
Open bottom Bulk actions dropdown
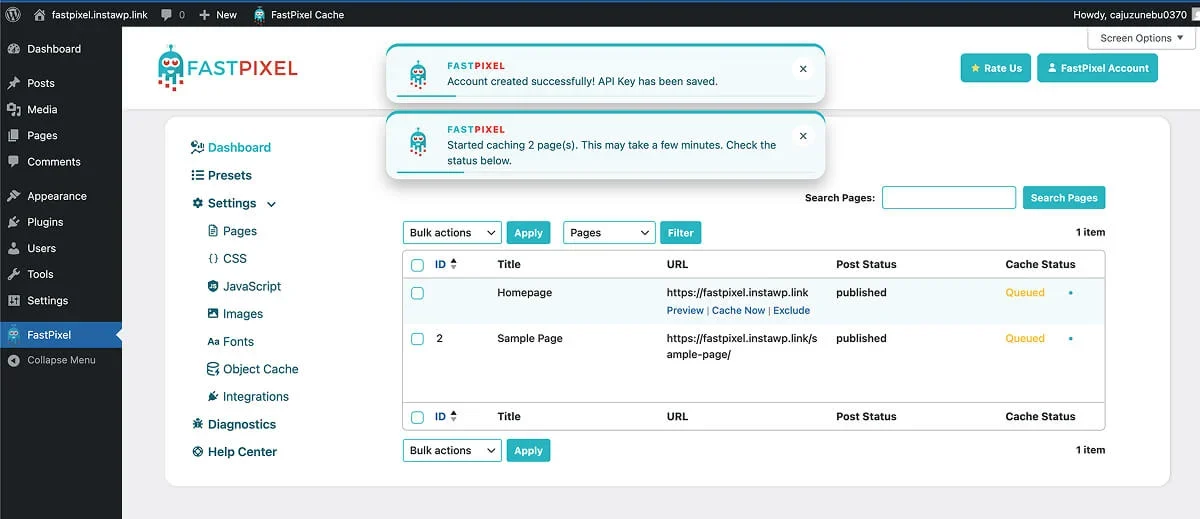[x=452, y=451]
